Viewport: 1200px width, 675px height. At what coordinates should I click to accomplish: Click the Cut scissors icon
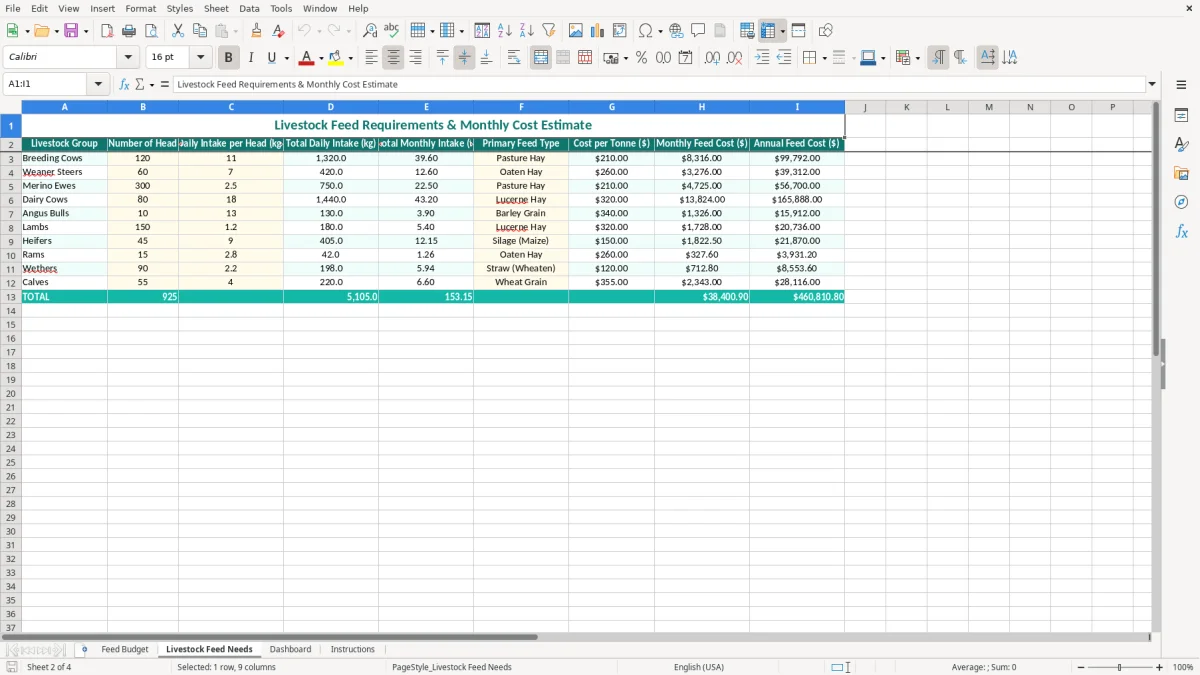[178, 31]
